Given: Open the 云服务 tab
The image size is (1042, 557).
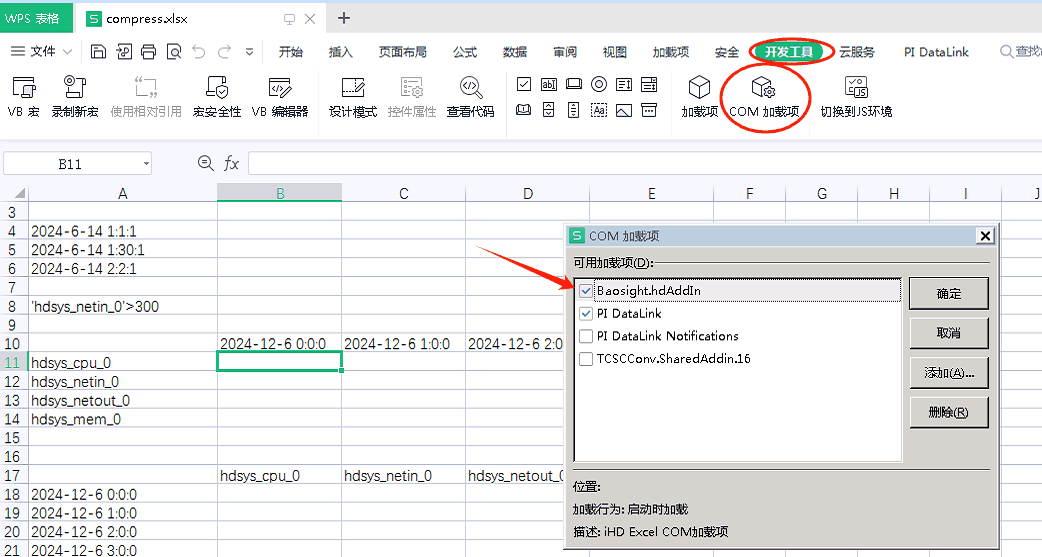Looking at the screenshot, I should click(x=857, y=51).
